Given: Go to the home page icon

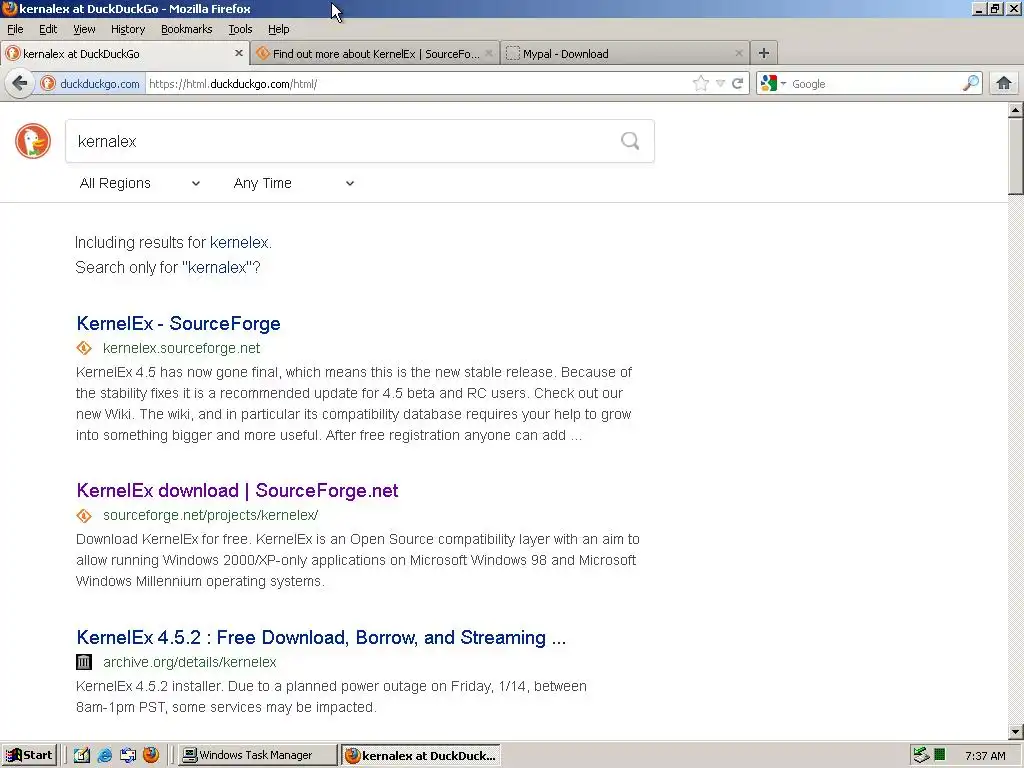Looking at the screenshot, I should click(1004, 83).
